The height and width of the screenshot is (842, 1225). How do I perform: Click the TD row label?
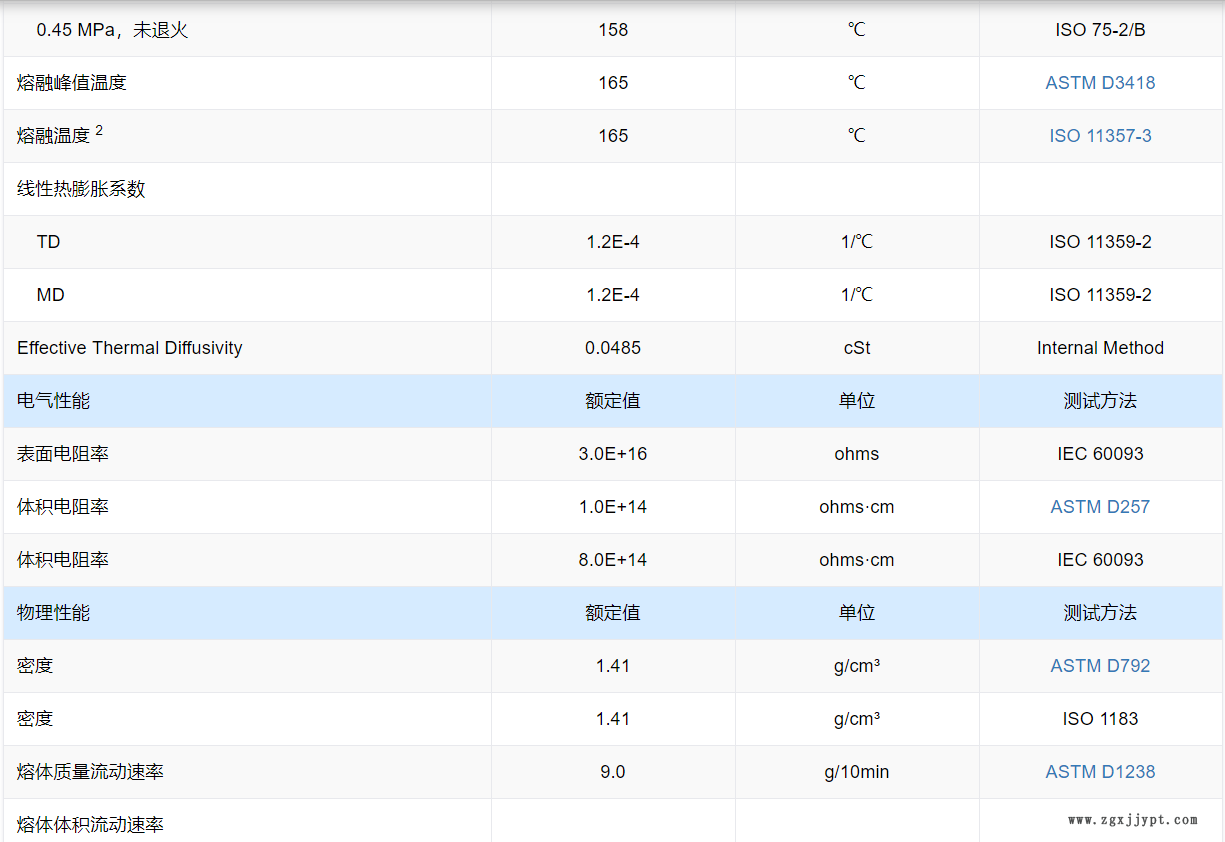48,242
